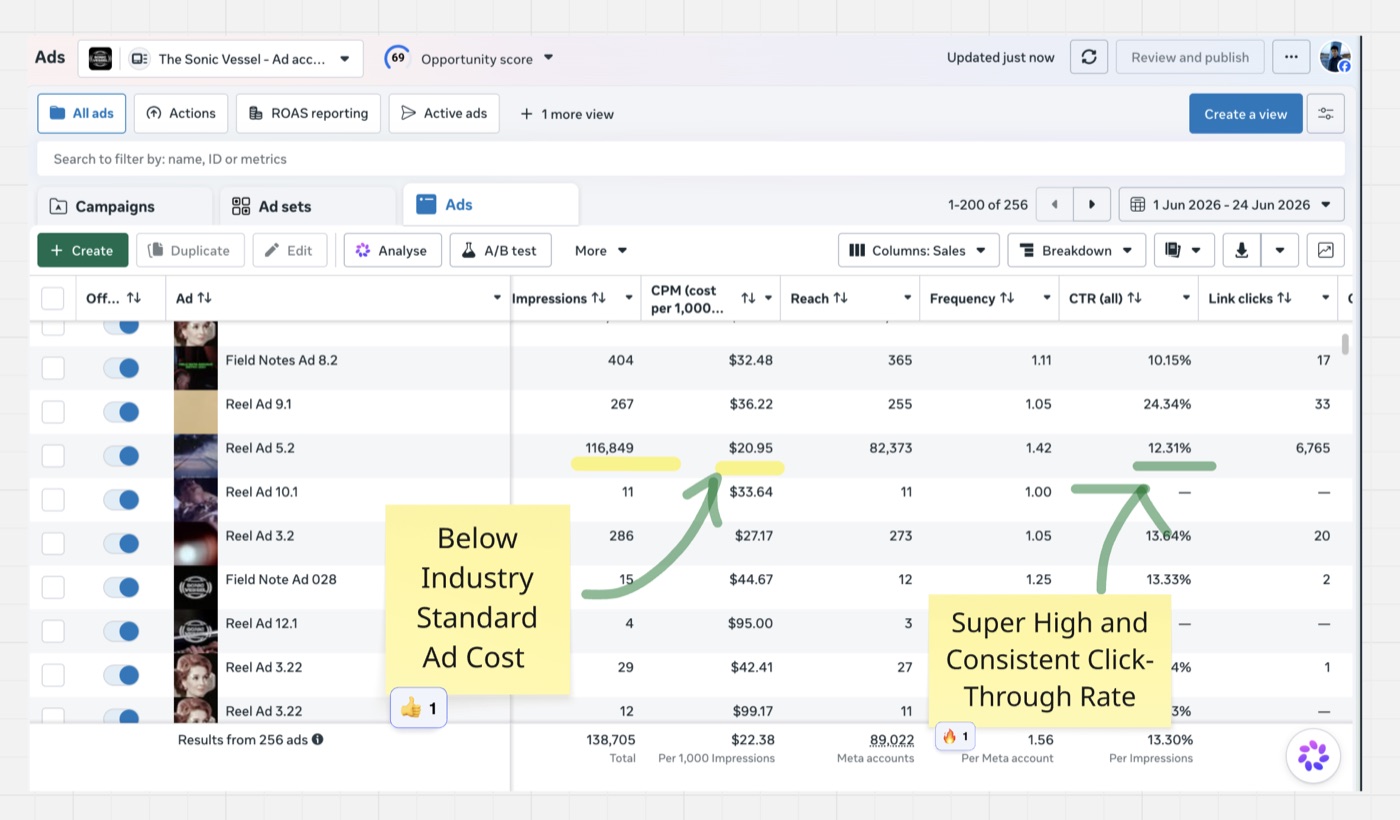Turn off the Reel Ad 12.1 toggle

(x=121, y=631)
